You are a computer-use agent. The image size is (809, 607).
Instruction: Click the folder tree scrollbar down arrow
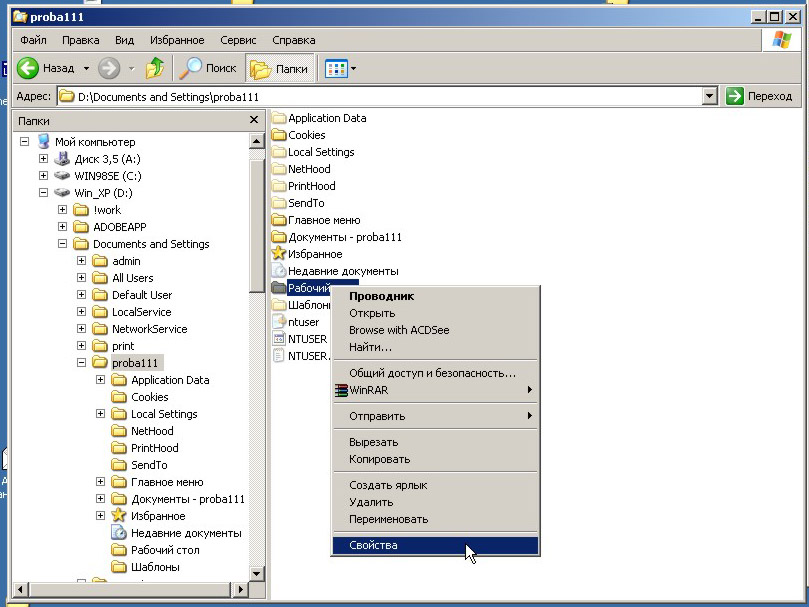pos(257,573)
